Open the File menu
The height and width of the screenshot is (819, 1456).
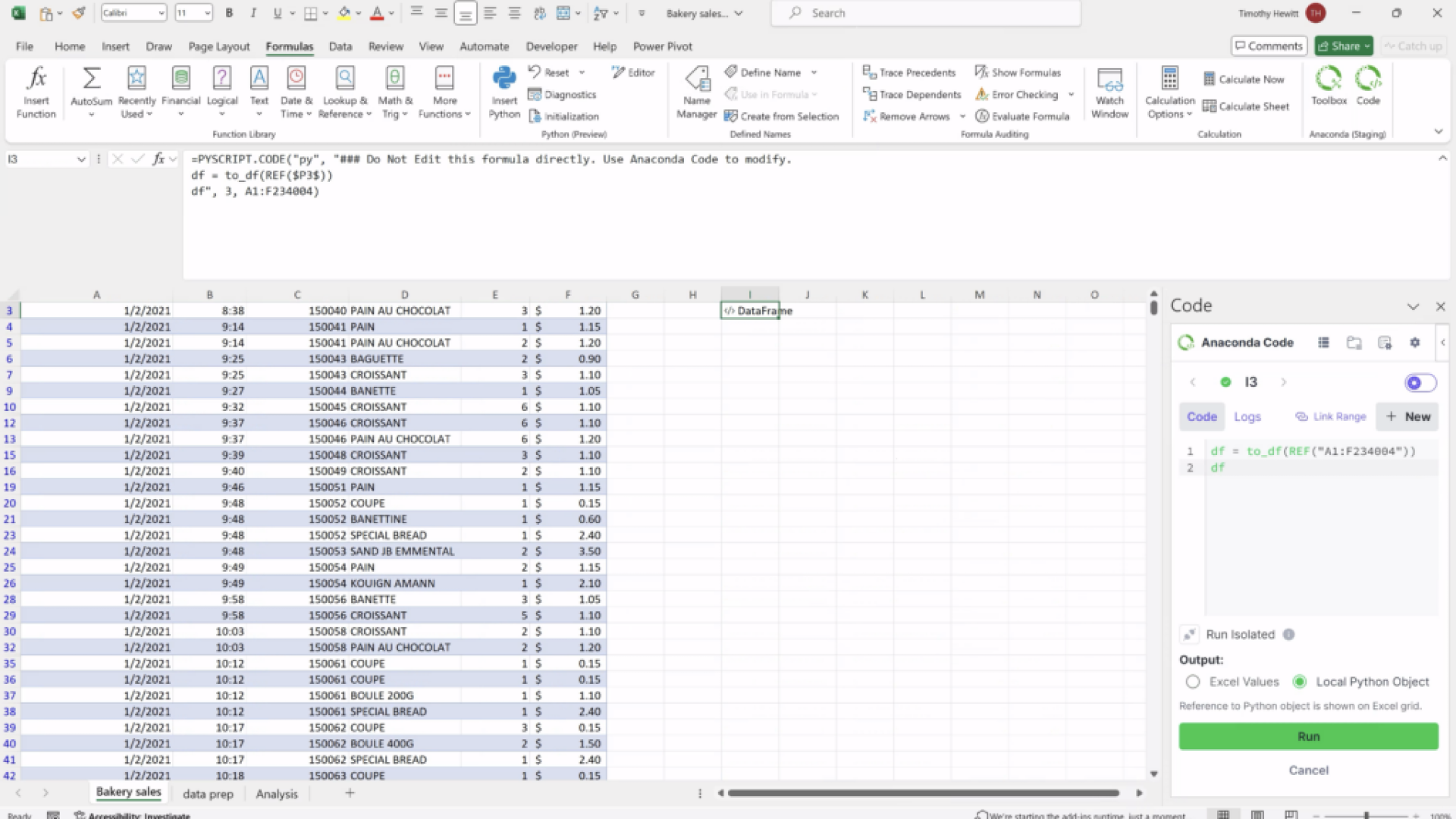coord(24,46)
